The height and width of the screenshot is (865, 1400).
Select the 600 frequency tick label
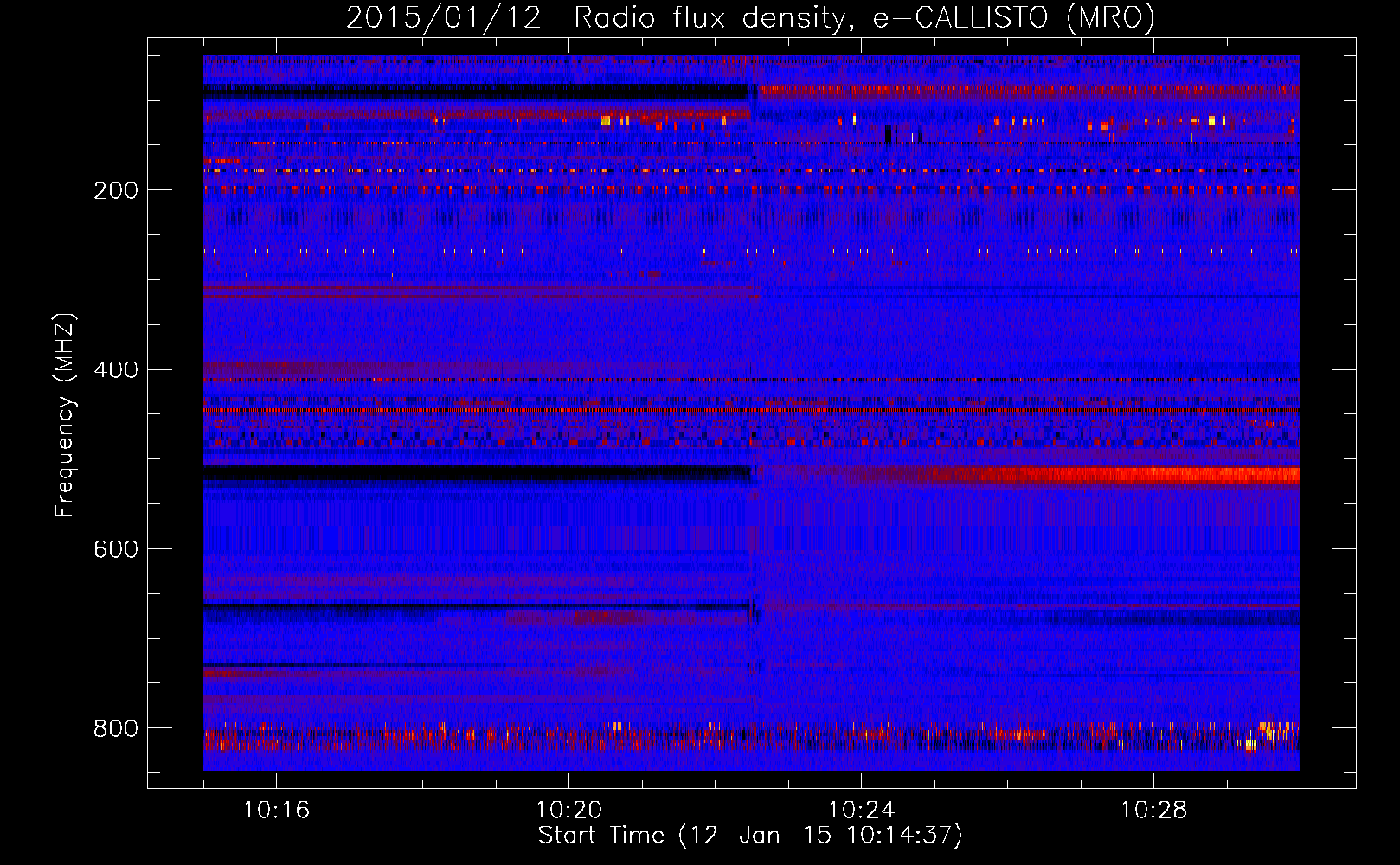(116, 549)
